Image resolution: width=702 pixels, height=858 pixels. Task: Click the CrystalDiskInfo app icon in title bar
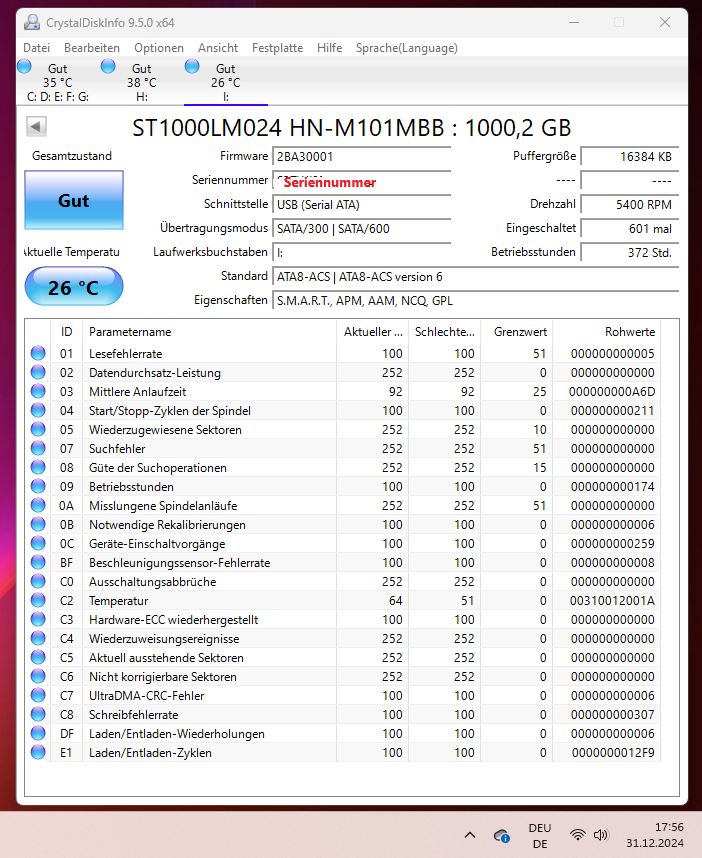tap(32, 22)
